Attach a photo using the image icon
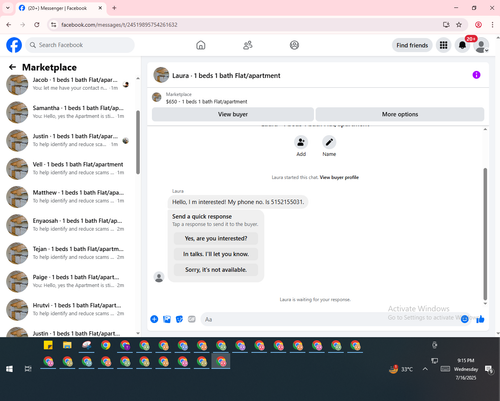Viewport: 500px width, 401px height. (167, 319)
